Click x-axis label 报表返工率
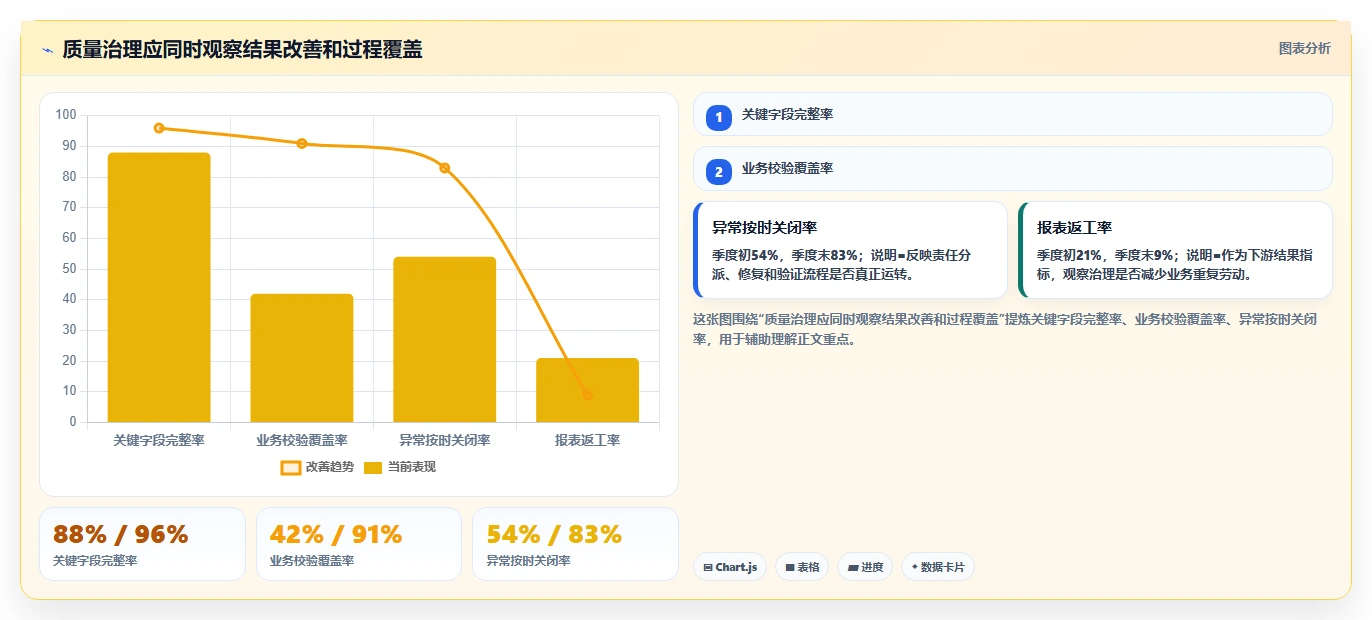 [x=587, y=440]
